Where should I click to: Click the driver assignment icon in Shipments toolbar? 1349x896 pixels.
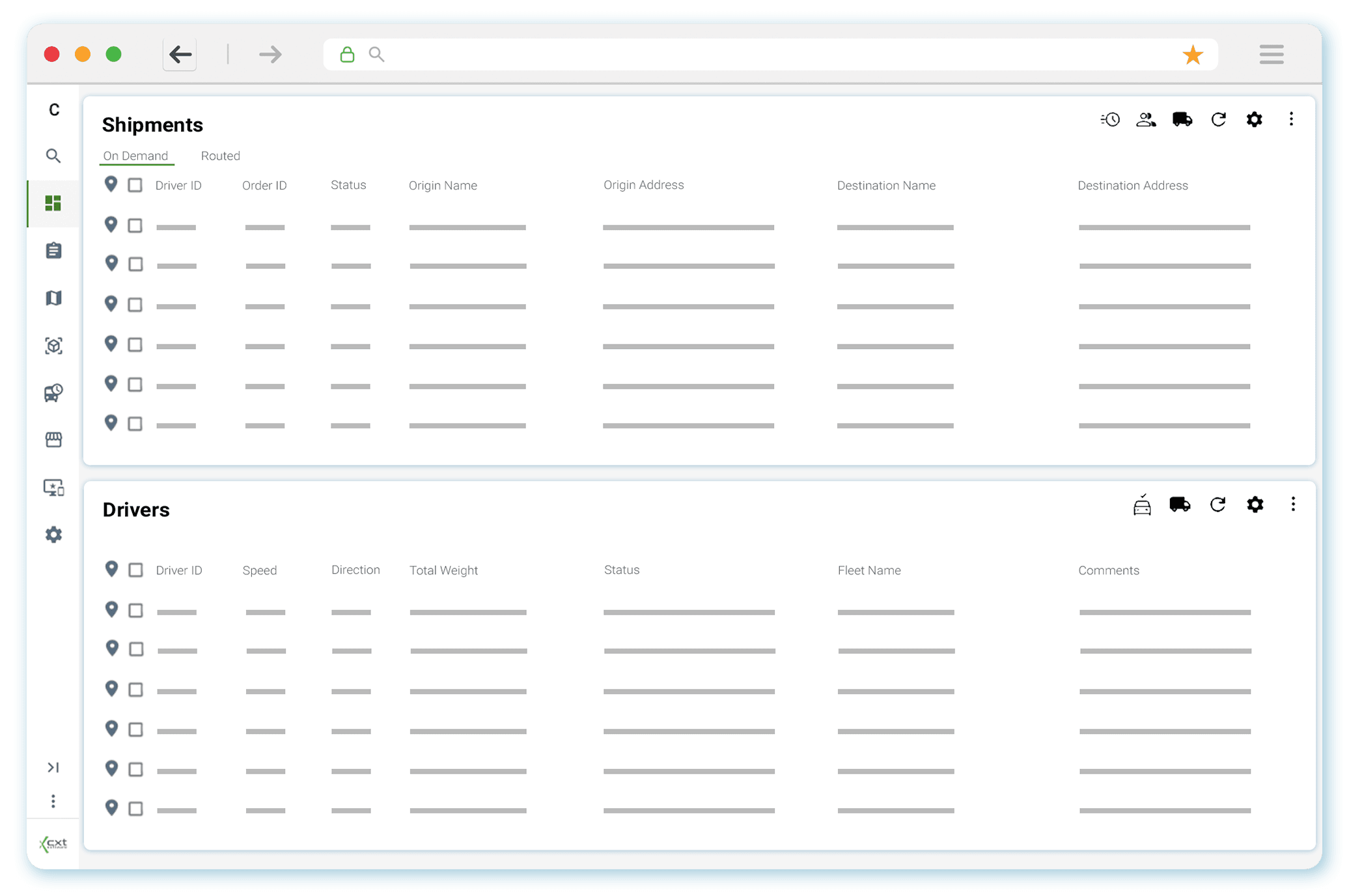click(1146, 119)
